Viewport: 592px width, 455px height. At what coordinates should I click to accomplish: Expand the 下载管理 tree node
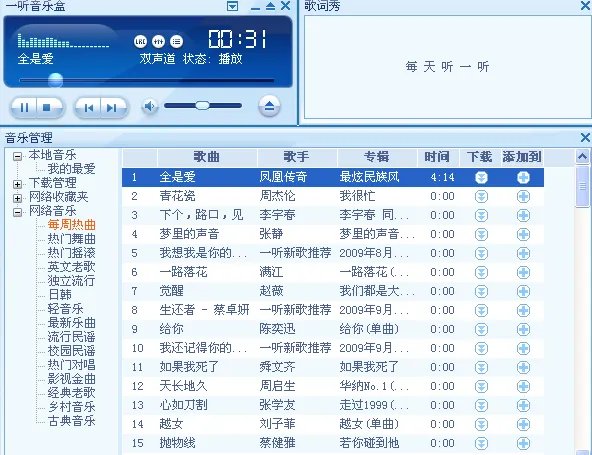(17, 184)
